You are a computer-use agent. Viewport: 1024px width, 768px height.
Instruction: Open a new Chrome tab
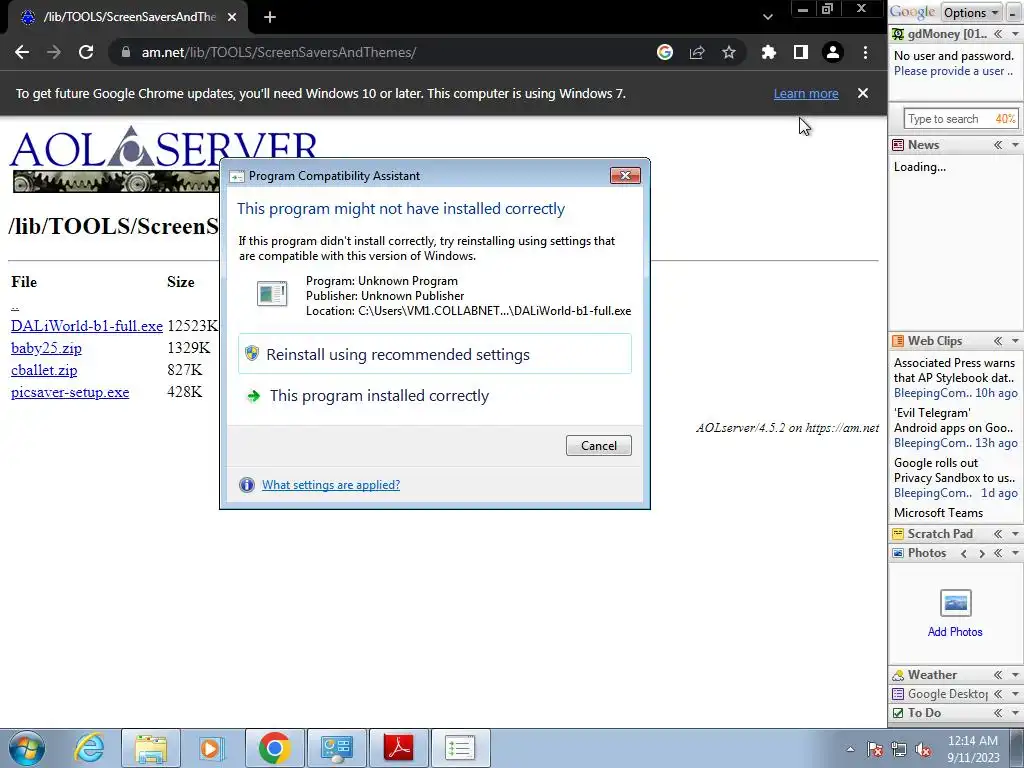[x=270, y=18]
